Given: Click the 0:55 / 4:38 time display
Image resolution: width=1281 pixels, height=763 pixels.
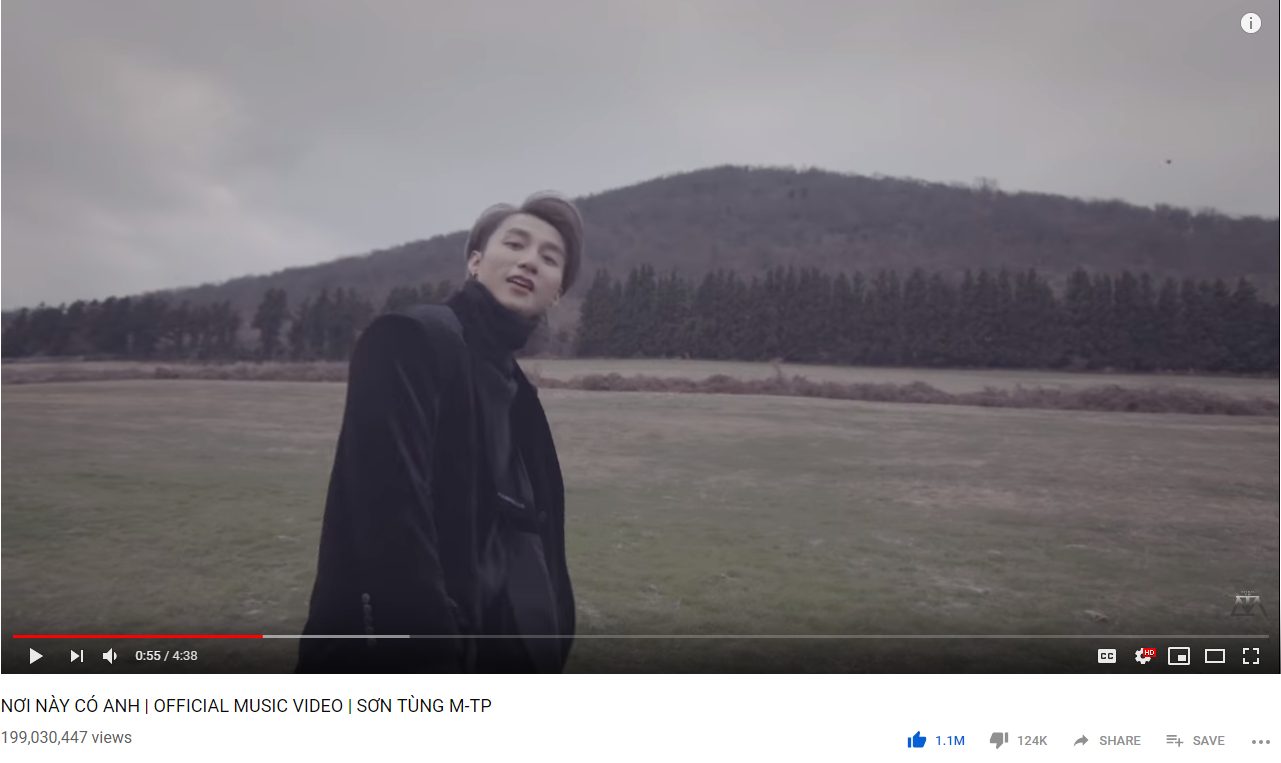Looking at the screenshot, I should [166, 656].
